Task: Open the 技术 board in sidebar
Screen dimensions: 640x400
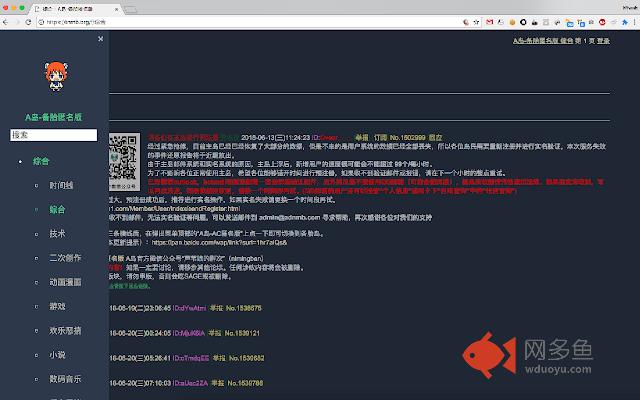Action: click(57, 233)
